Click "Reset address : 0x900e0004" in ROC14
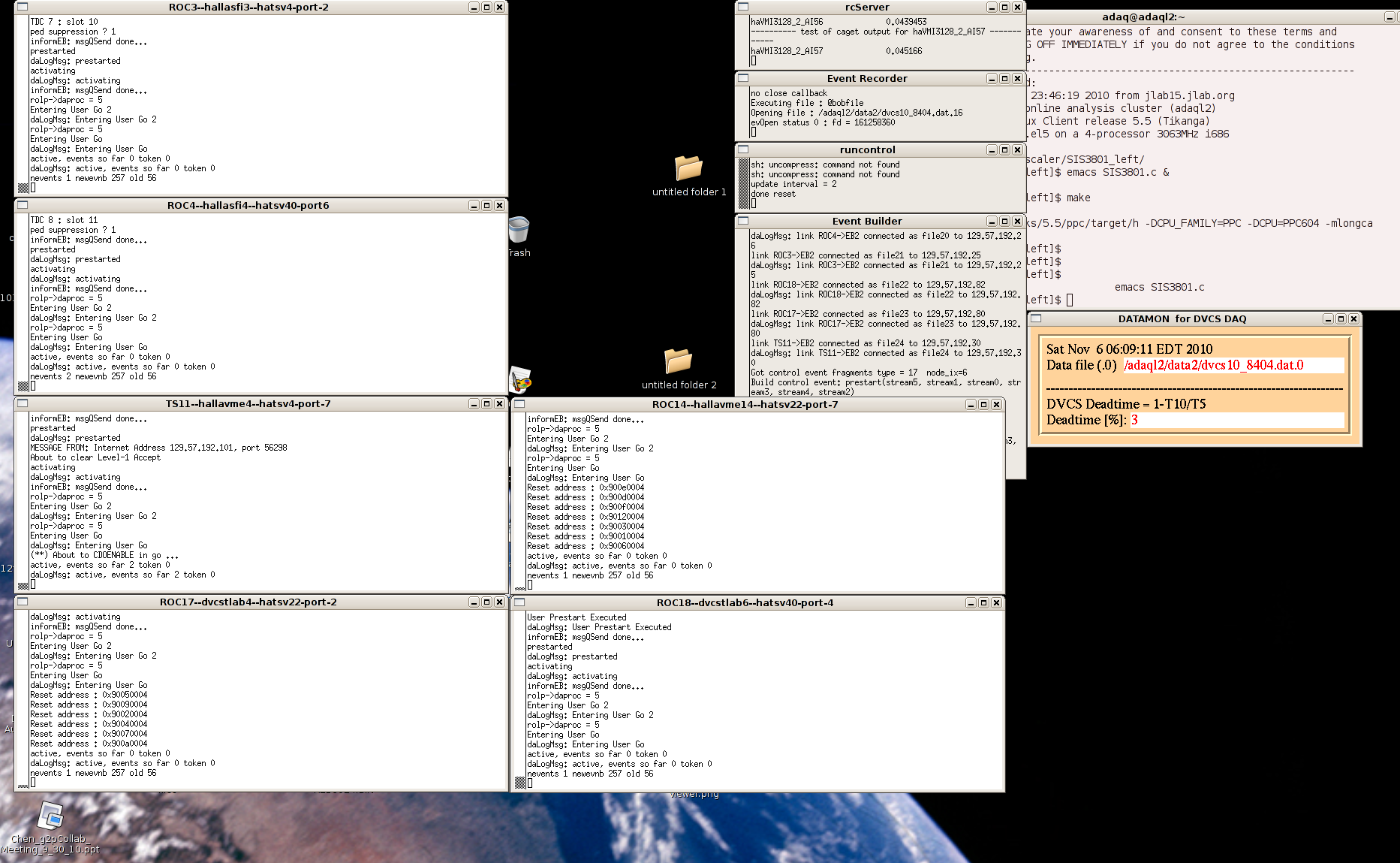1400x863 pixels. (586, 487)
